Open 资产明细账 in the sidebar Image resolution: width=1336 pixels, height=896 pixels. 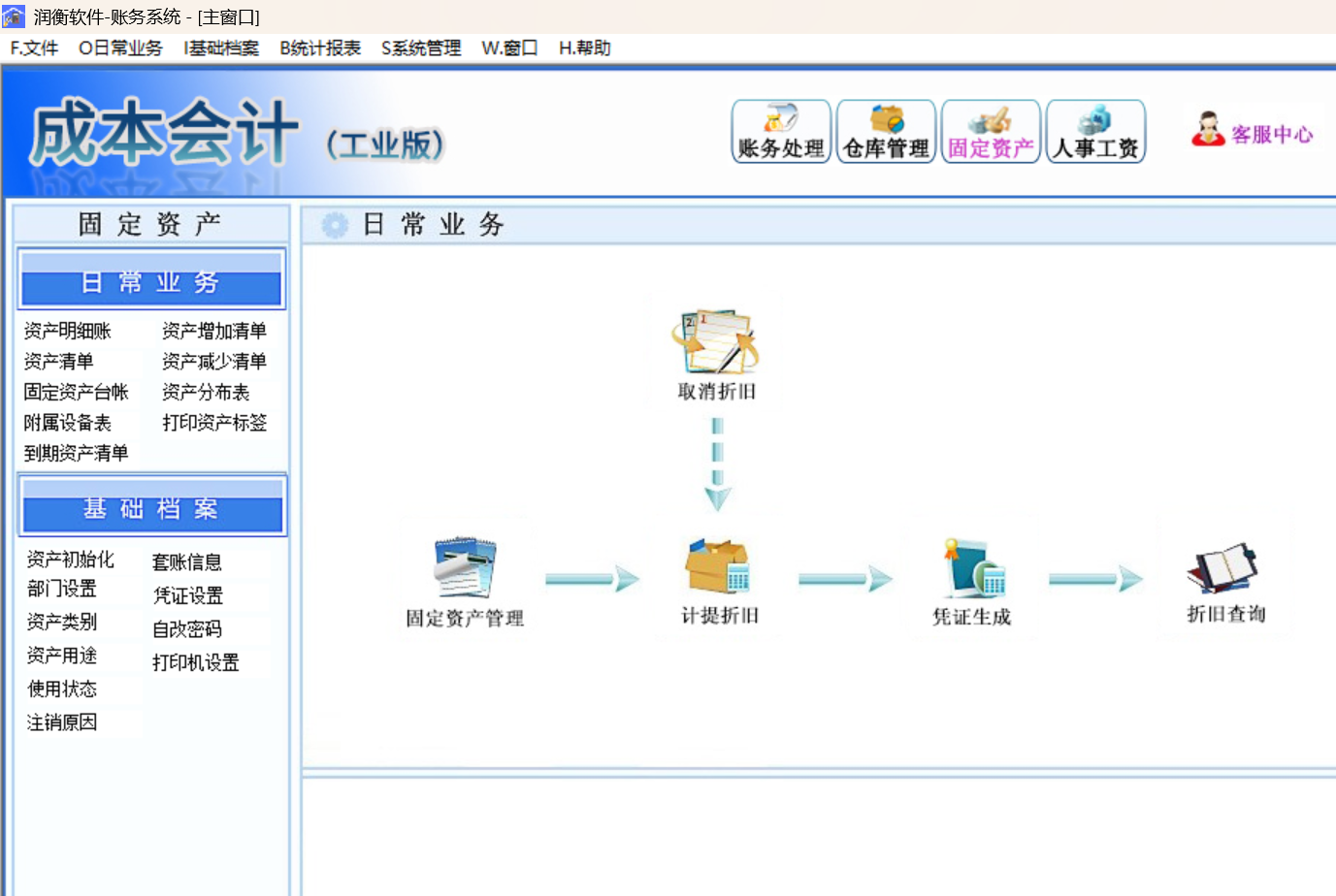pyautogui.click(x=68, y=332)
